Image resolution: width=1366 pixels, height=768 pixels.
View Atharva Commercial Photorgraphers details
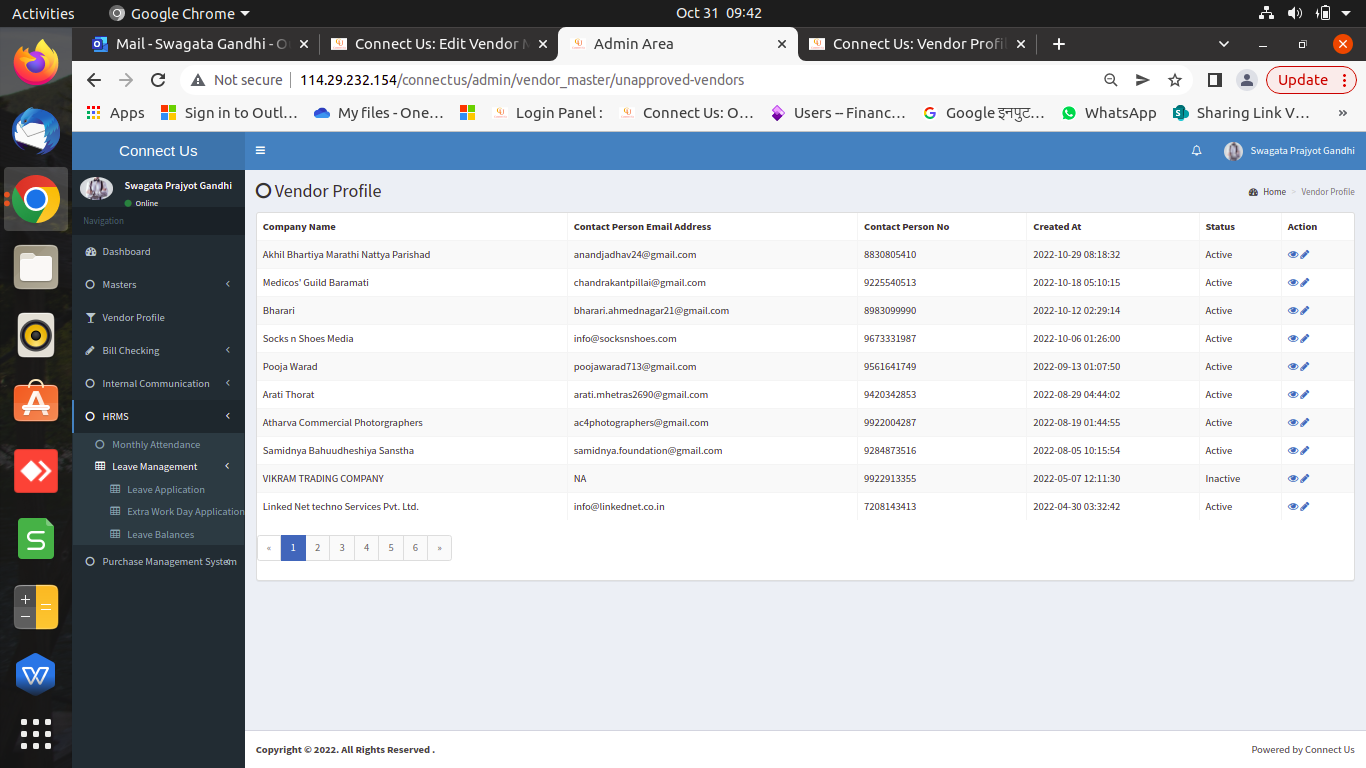pyautogui.click(x=1293, y=423)
